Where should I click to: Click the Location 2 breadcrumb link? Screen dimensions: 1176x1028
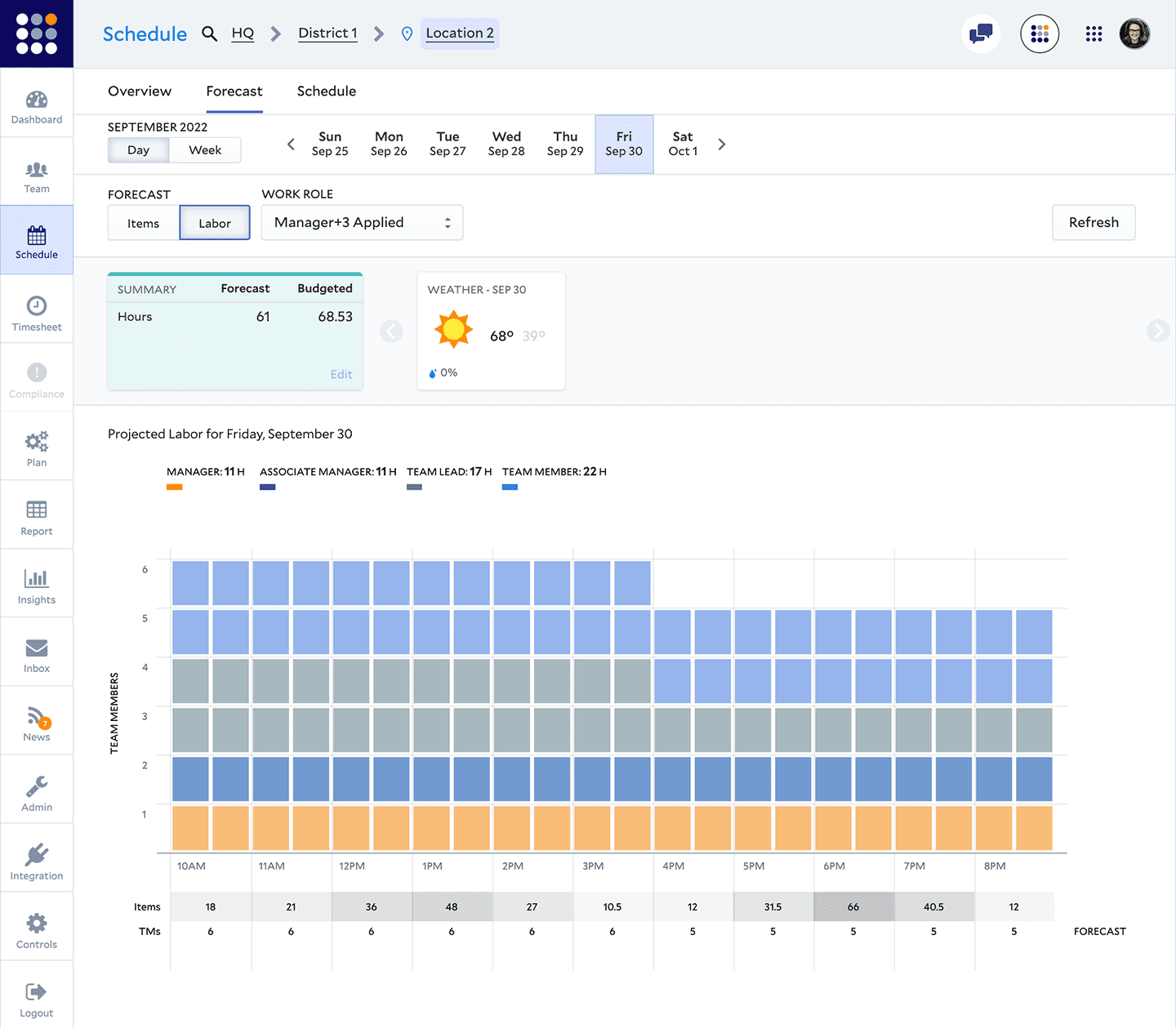[x=460, y=33]
